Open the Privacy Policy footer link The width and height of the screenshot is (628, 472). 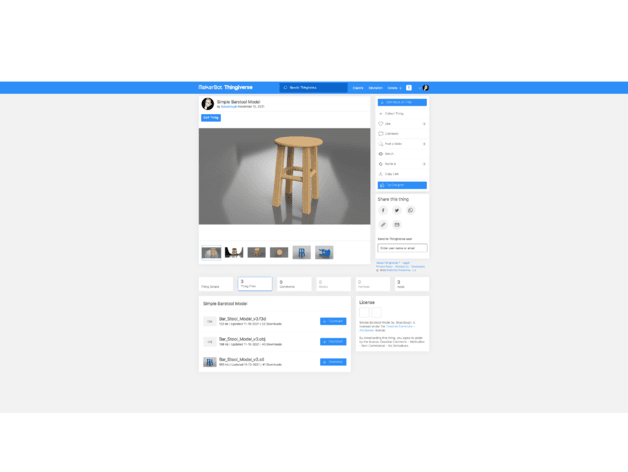point(384,266)
